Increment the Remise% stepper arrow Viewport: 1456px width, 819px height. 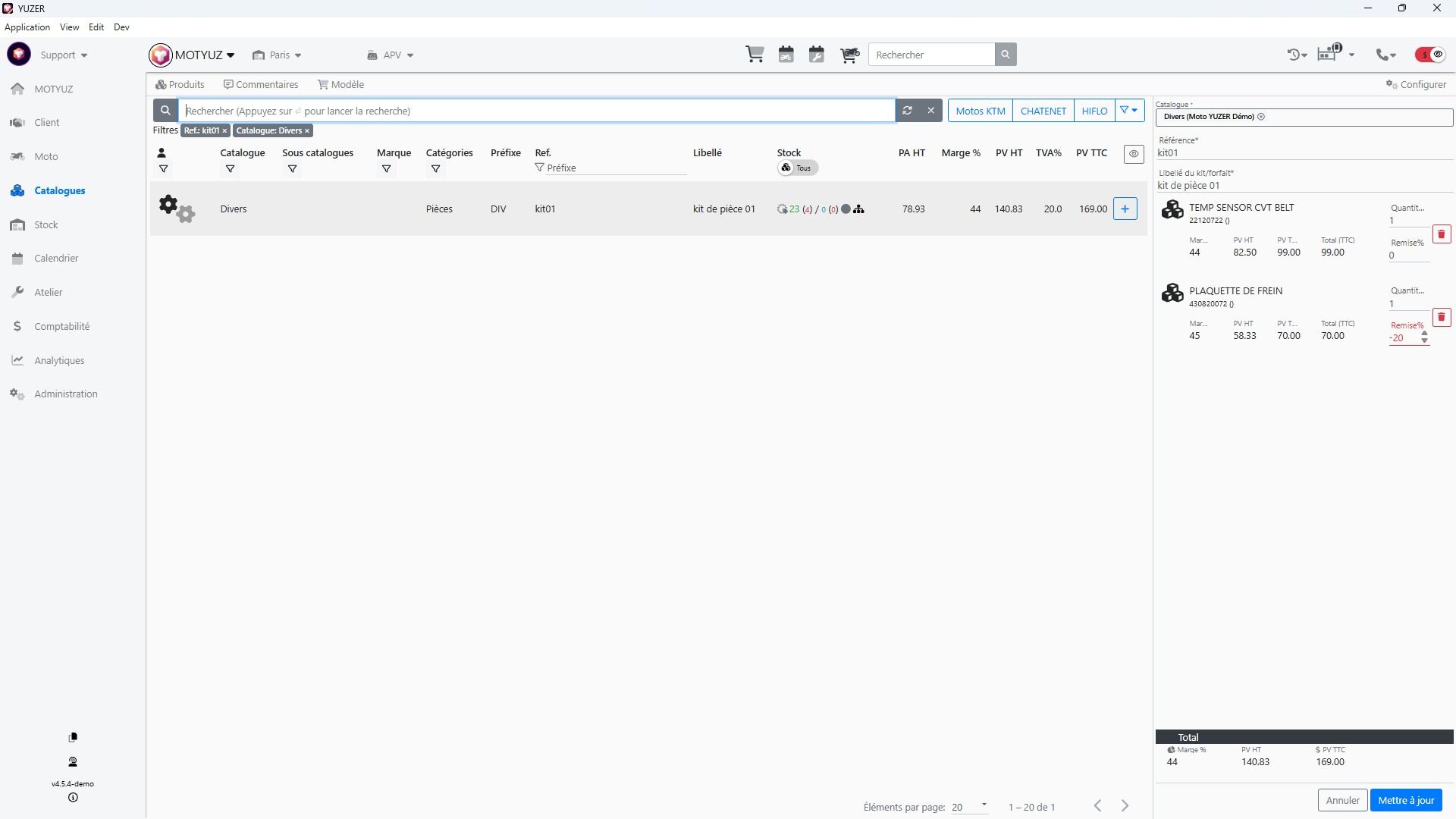1424,334
